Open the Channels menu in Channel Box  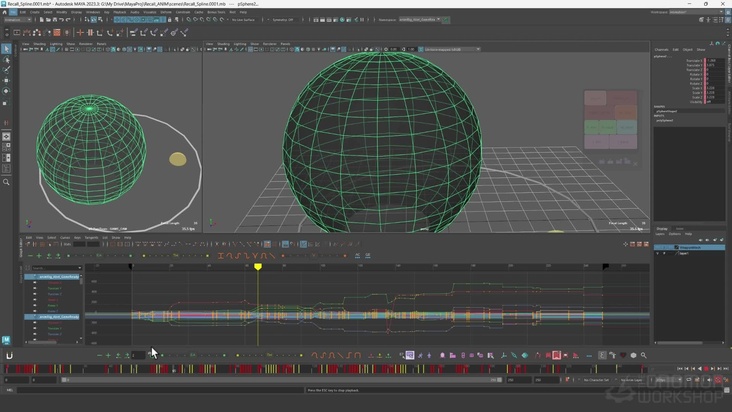(662, 49)
